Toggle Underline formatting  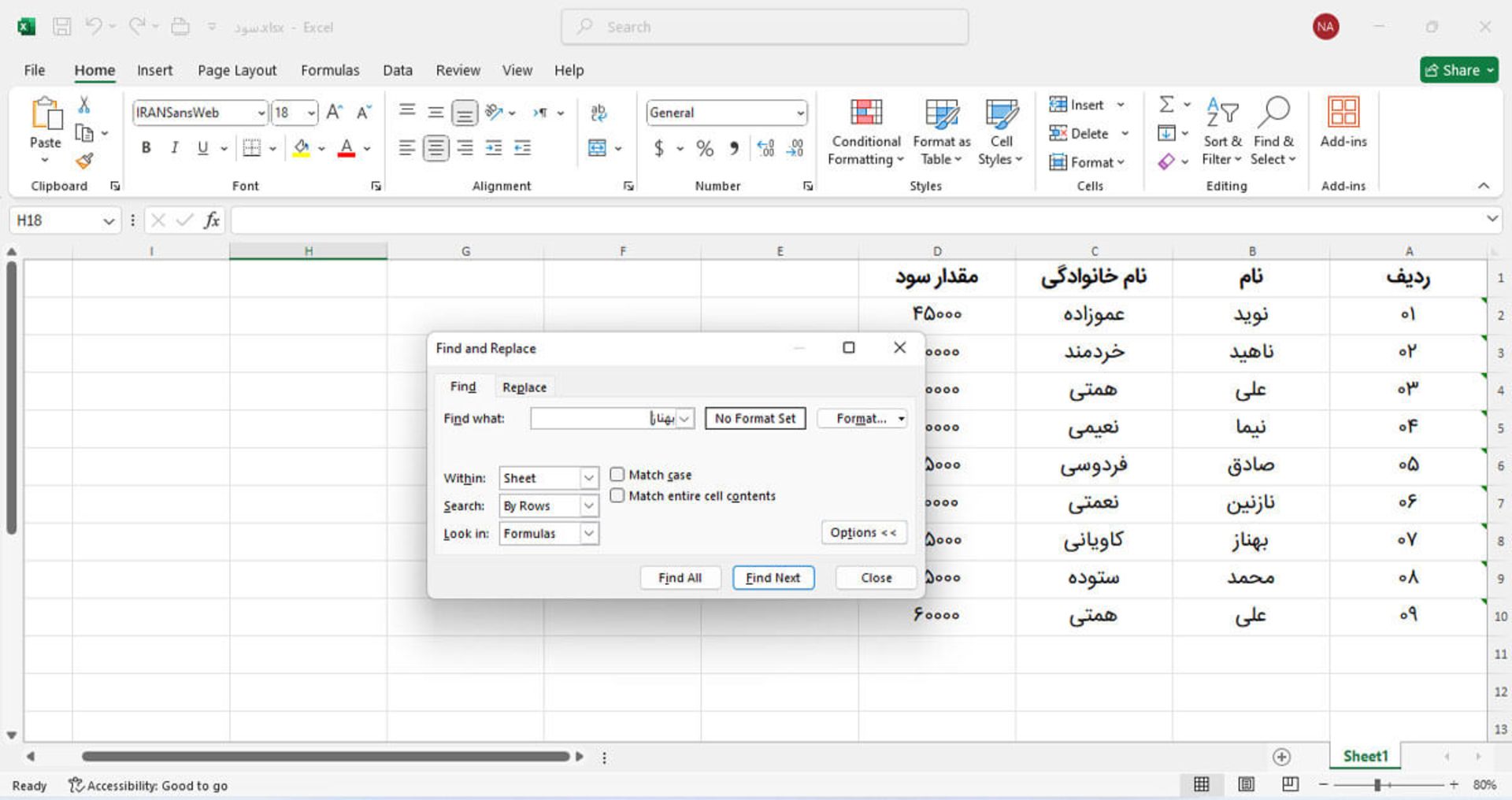(202, 148)
